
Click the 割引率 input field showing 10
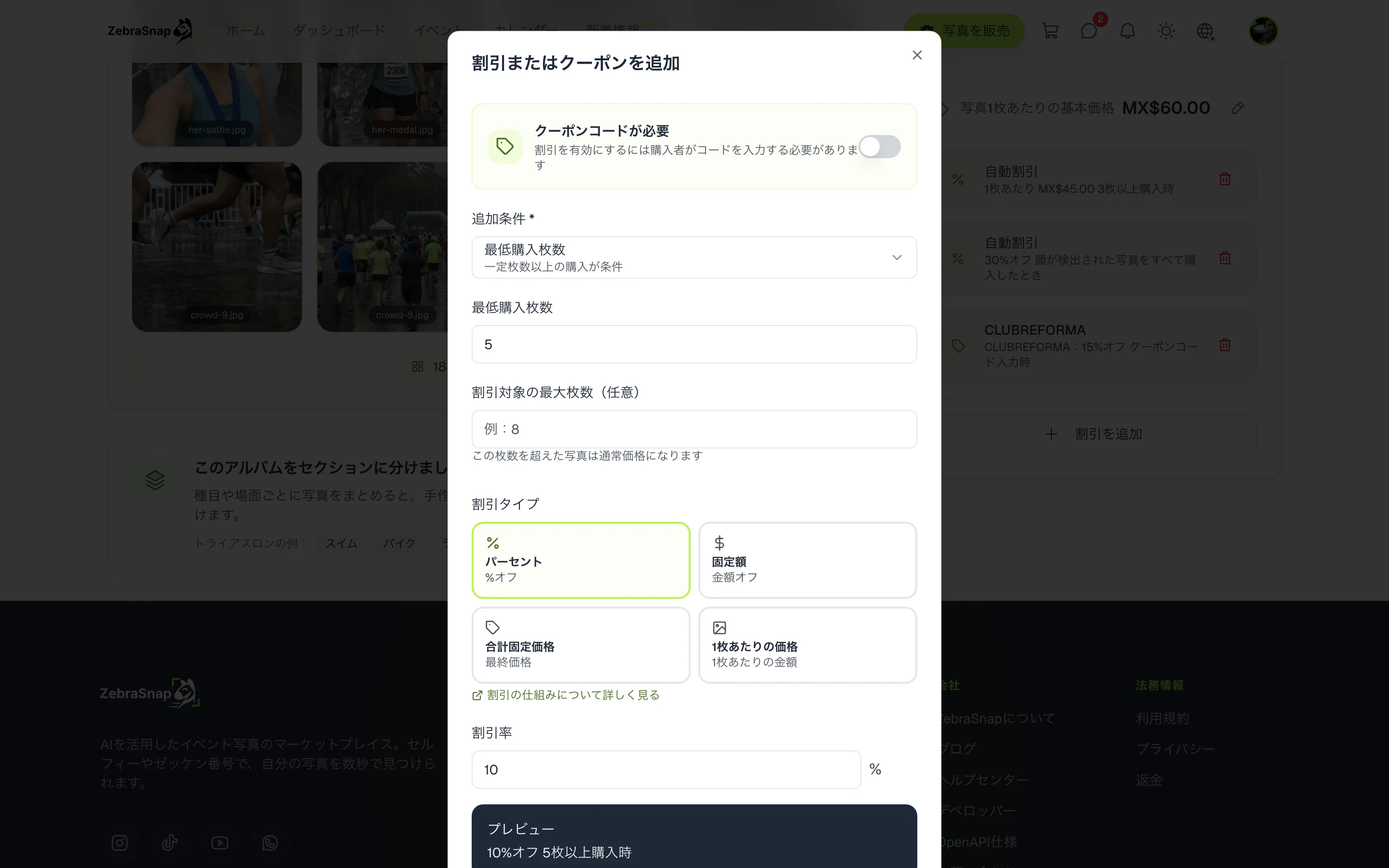click(666, 769)
